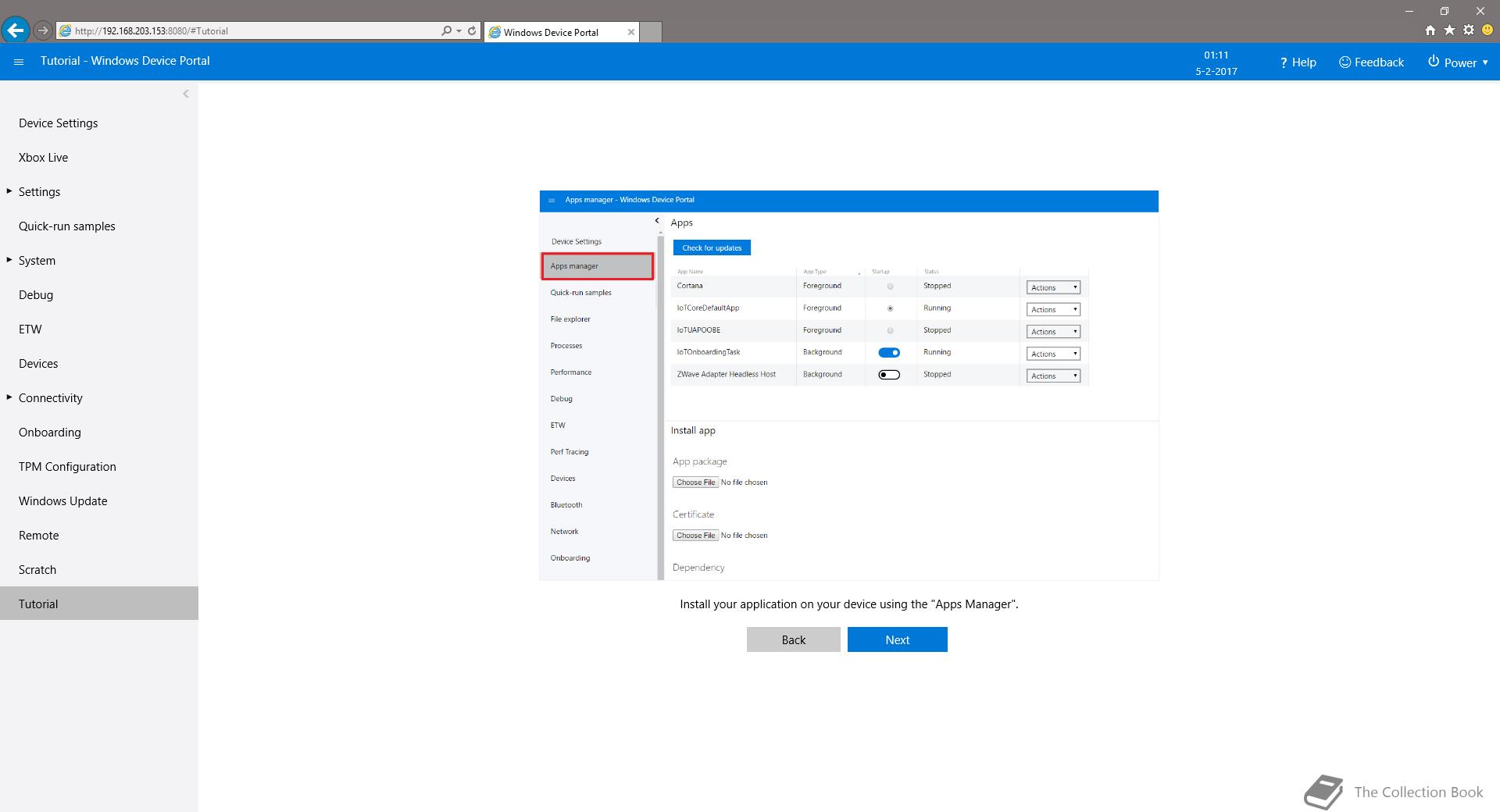Image resolution: width=1500 pixels, height=812 pixels.
Task: Close the Windows Device Portal tab
Action: point(630,32)
